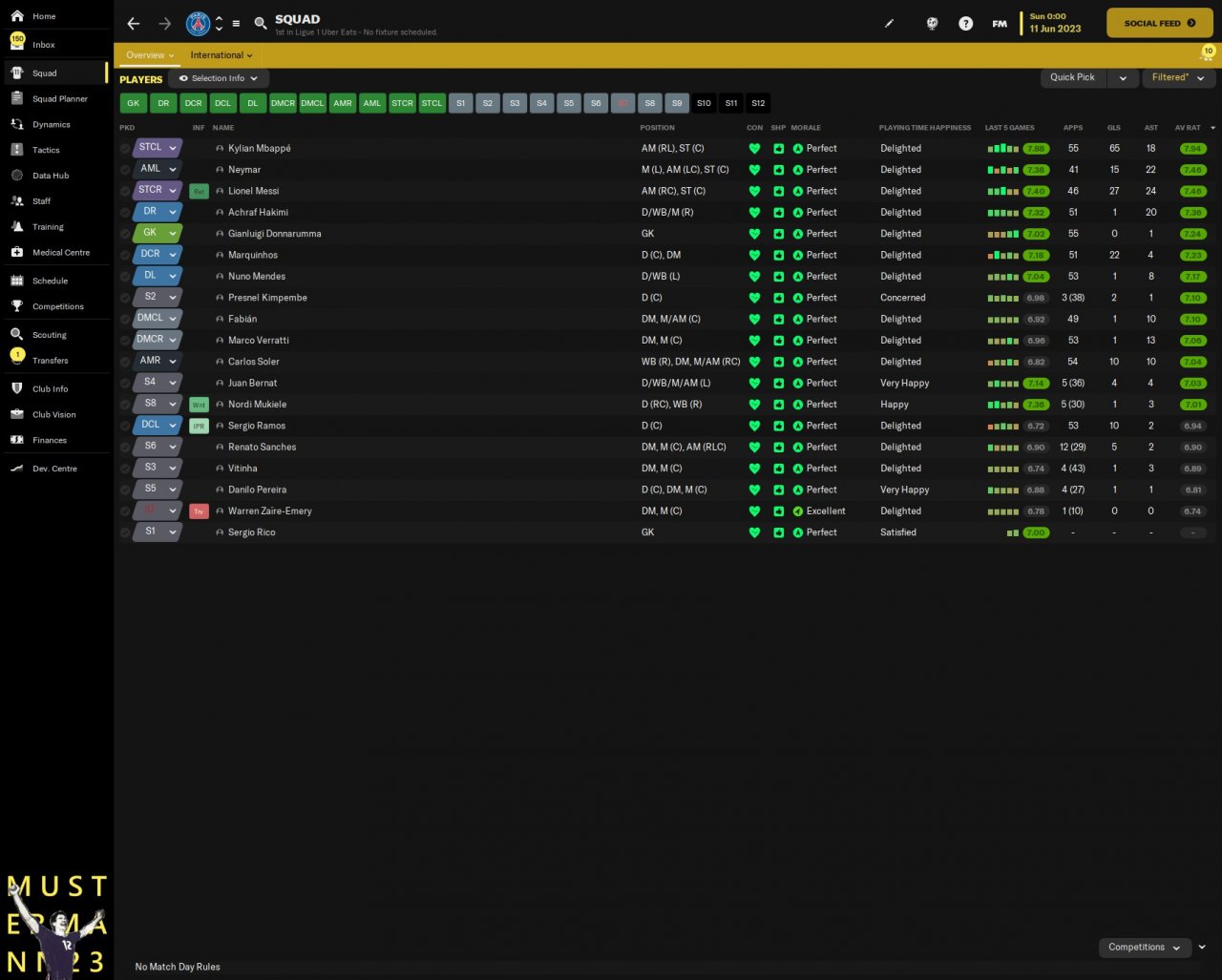Select the STCR position slot tab

402,103
